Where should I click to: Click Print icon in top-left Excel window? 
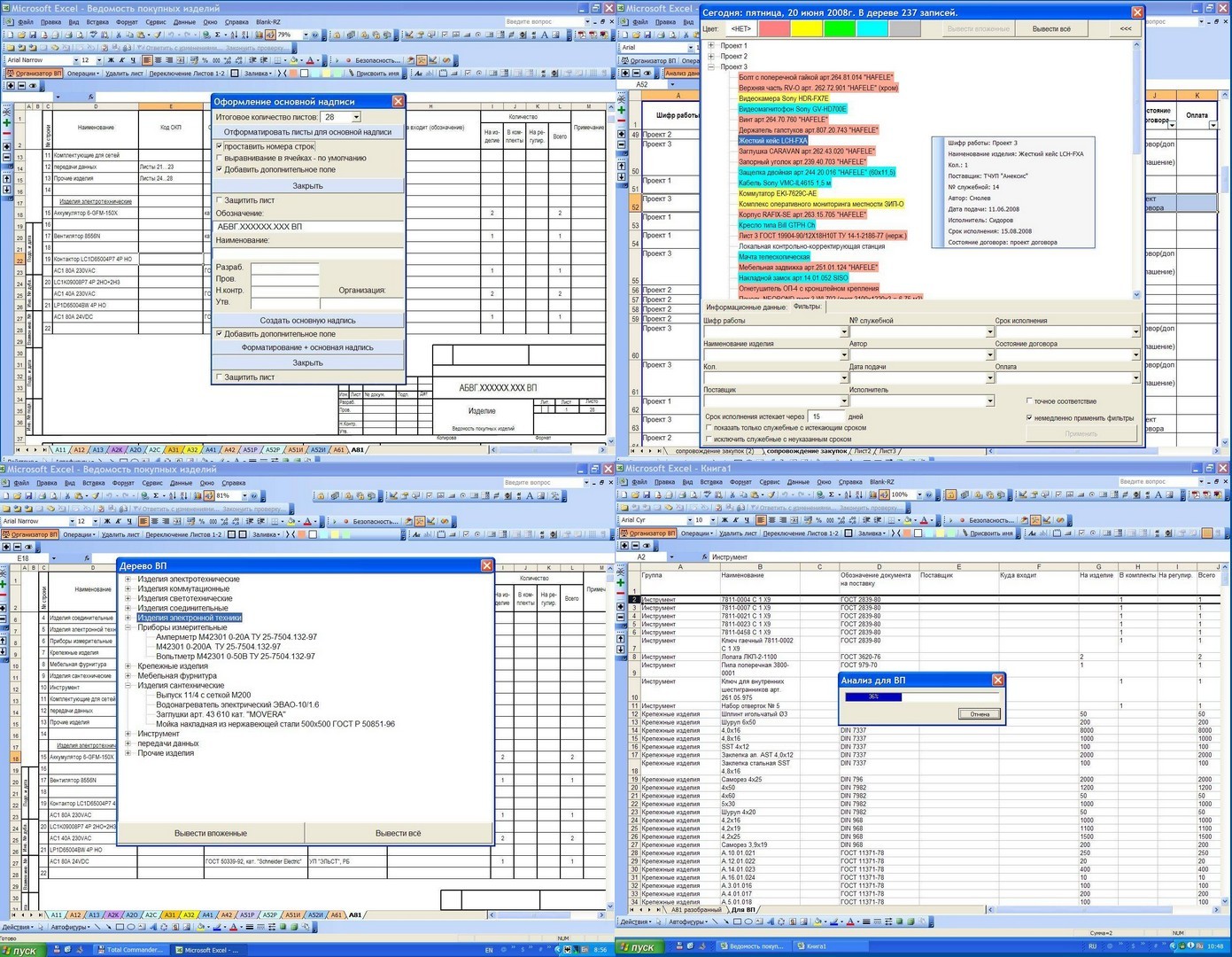point(68,35)
